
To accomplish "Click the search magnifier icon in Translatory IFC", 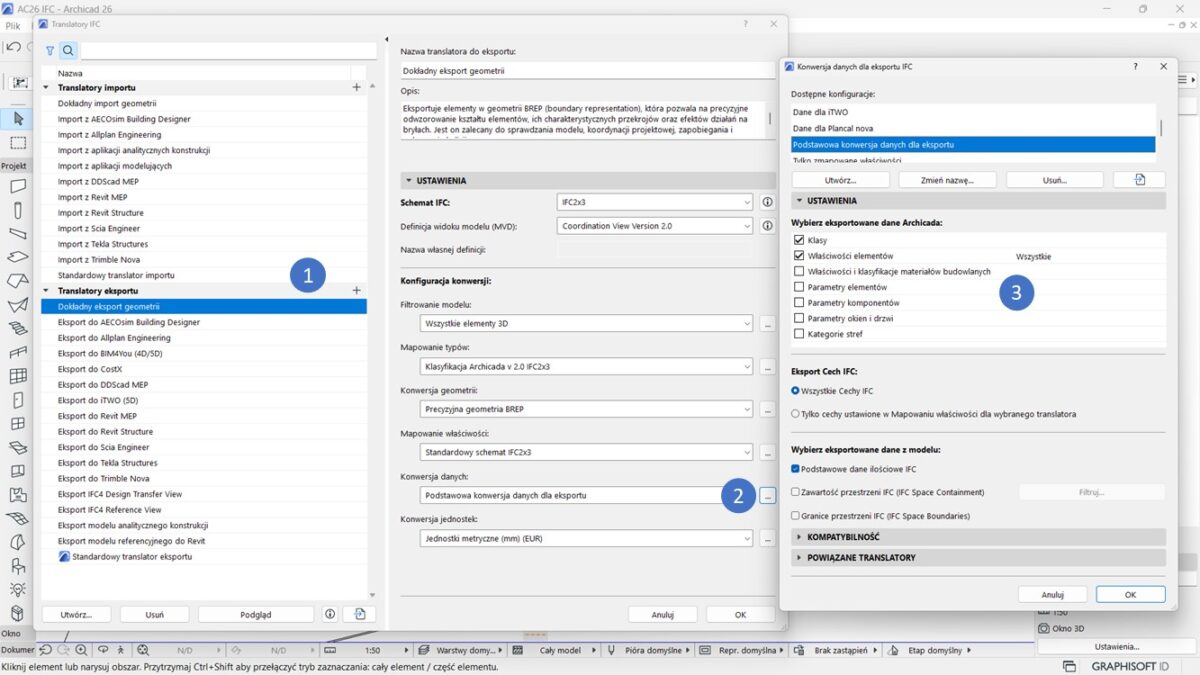I will pyautogui.click(x=68, y=50).
